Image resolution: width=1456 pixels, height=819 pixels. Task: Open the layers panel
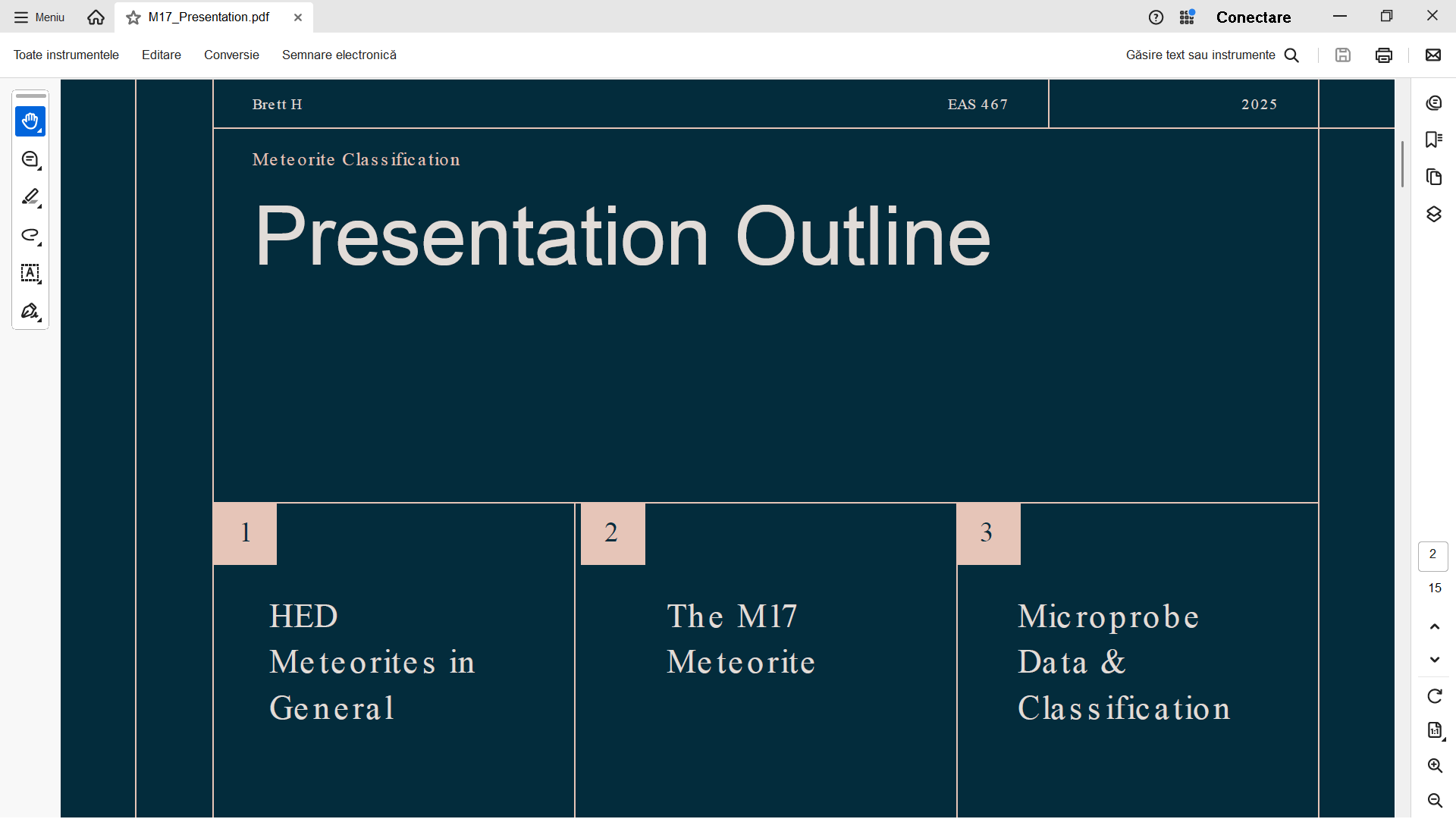click(x=1433, y=215)
